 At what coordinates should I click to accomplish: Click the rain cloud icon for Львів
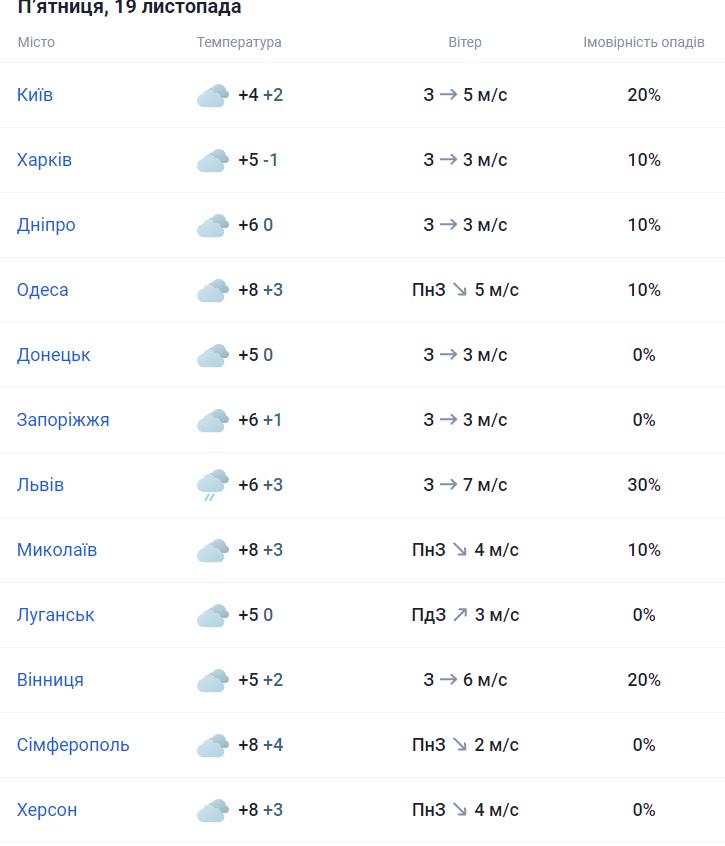[212, 486]
